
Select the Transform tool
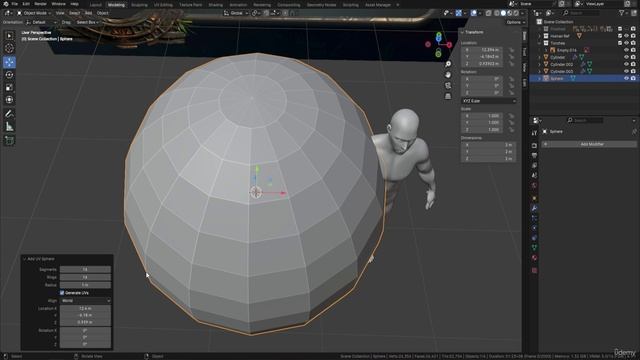(9, 100)
